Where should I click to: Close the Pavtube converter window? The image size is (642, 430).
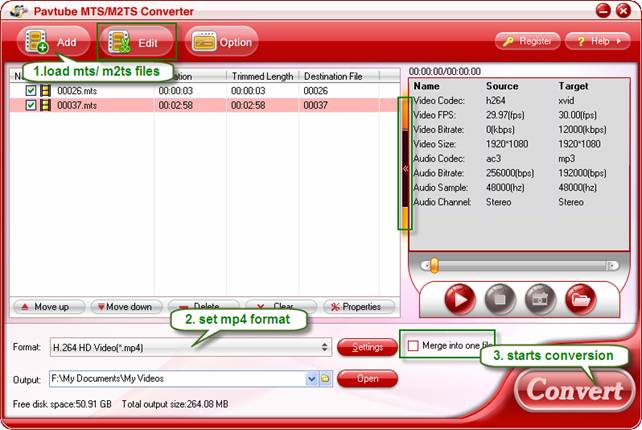pyautogui.click(x=623, y=10)
